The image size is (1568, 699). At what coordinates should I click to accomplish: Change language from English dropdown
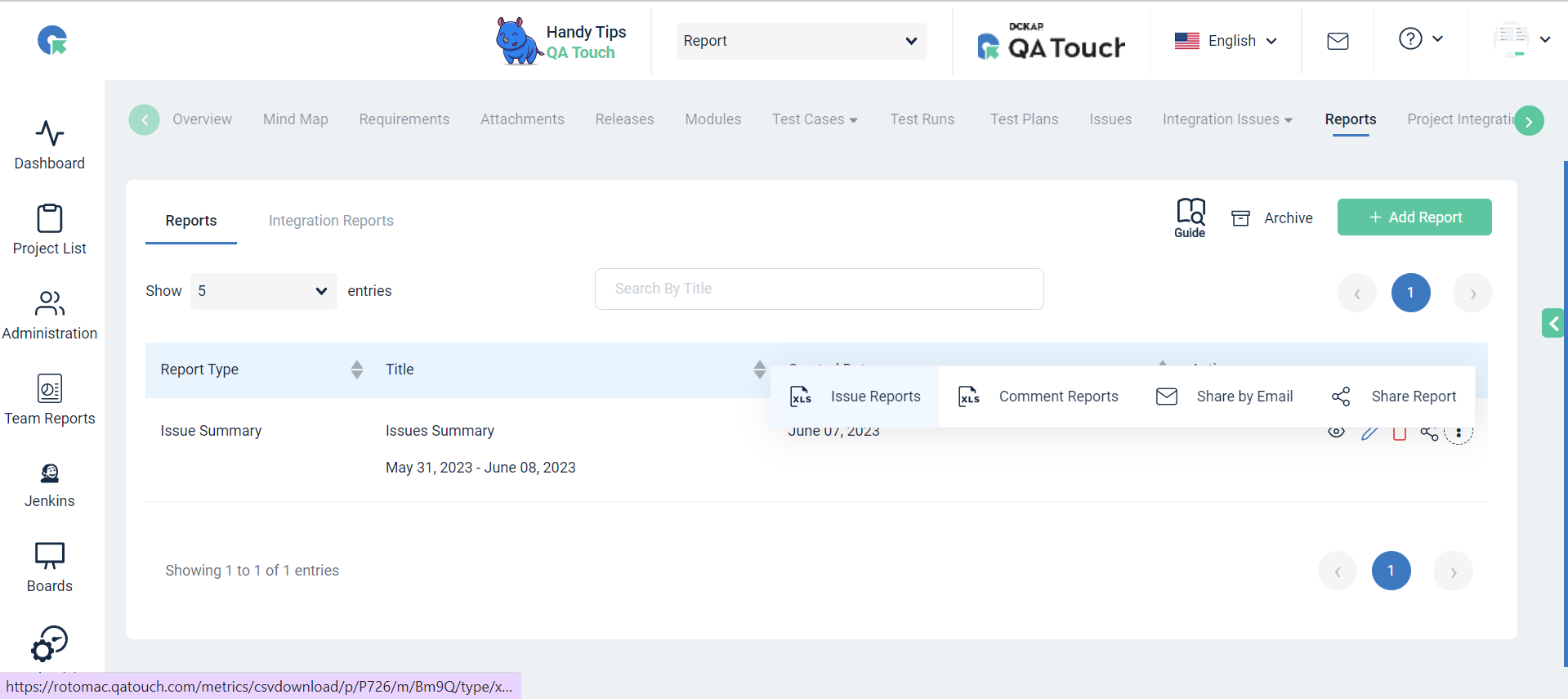click(x=1225, y=41)
